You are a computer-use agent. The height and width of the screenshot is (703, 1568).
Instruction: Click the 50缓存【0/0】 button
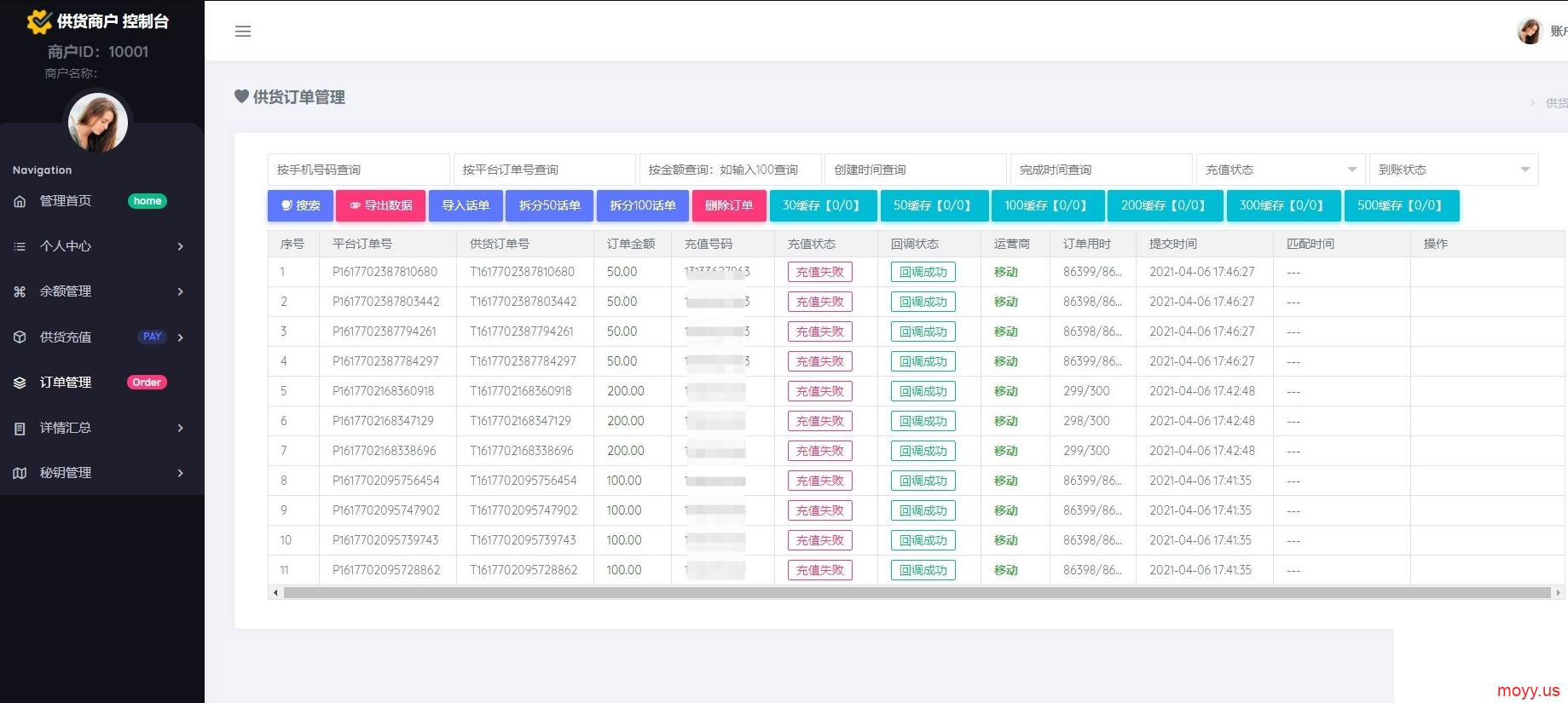point(934,205)
